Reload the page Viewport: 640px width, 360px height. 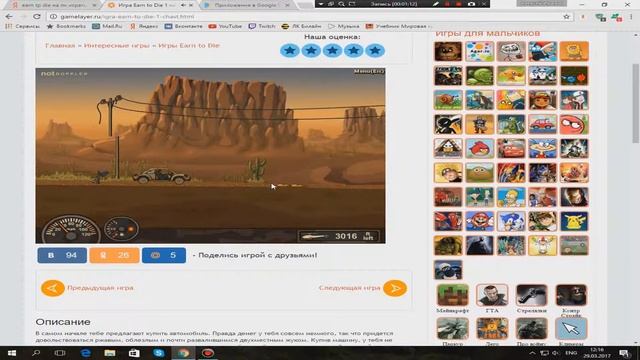click(x=37, y=17)
